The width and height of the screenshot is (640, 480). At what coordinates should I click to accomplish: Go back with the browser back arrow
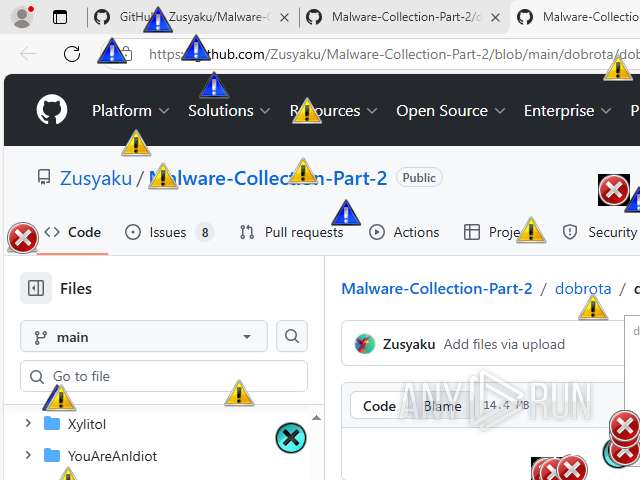click(x=28, y=53)
